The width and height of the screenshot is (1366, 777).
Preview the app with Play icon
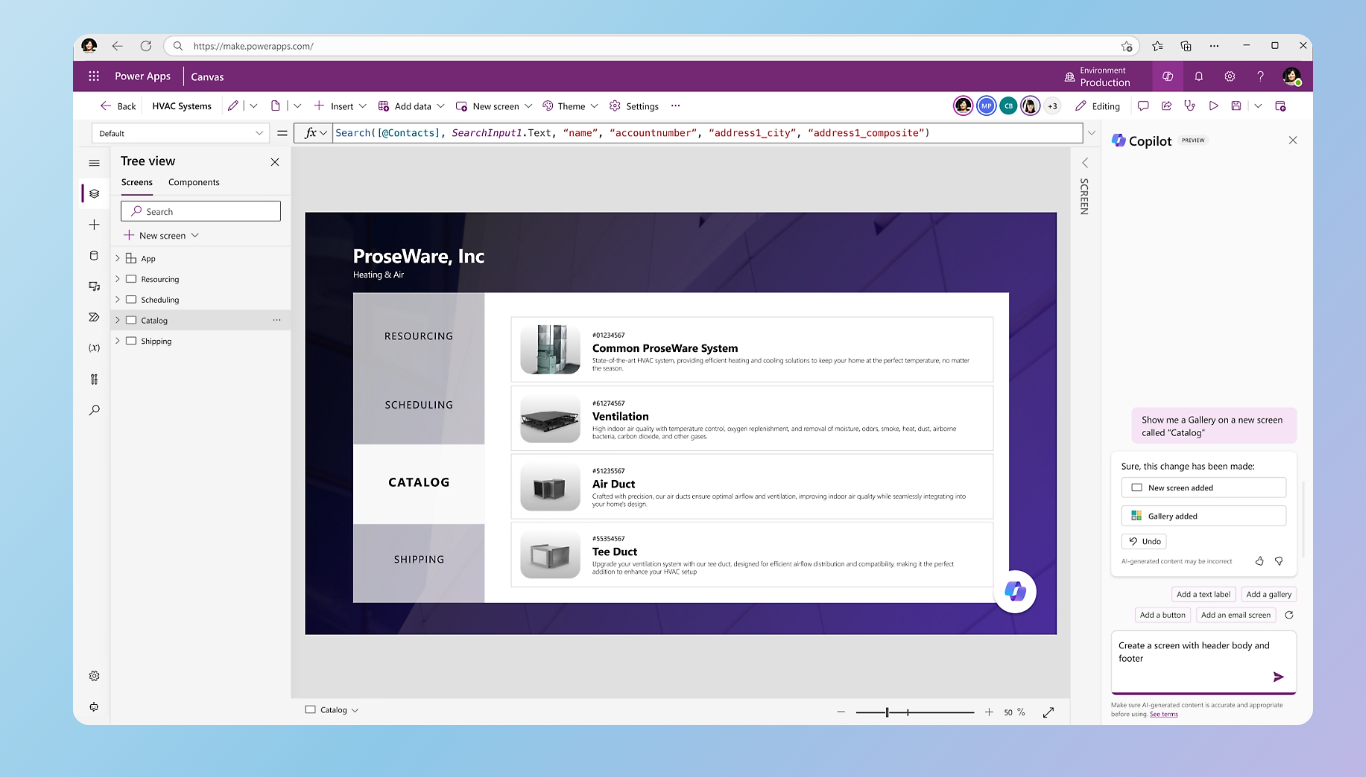click(x=1213, y=106)
